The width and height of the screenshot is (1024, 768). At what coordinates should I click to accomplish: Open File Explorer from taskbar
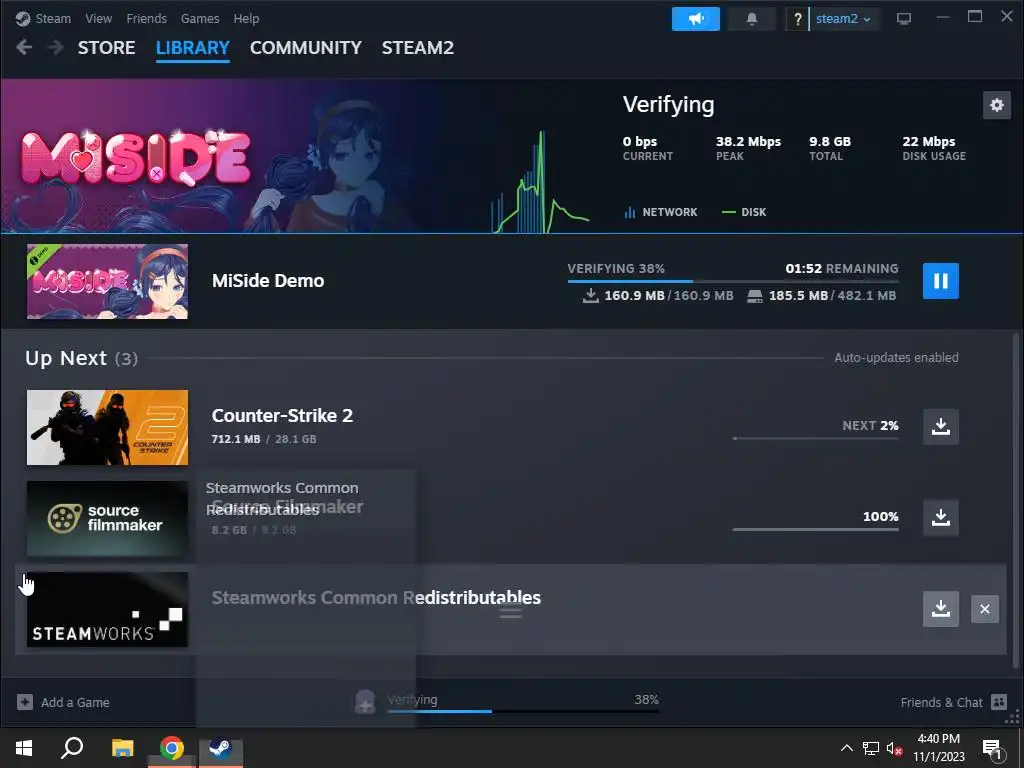pos(122,748)
